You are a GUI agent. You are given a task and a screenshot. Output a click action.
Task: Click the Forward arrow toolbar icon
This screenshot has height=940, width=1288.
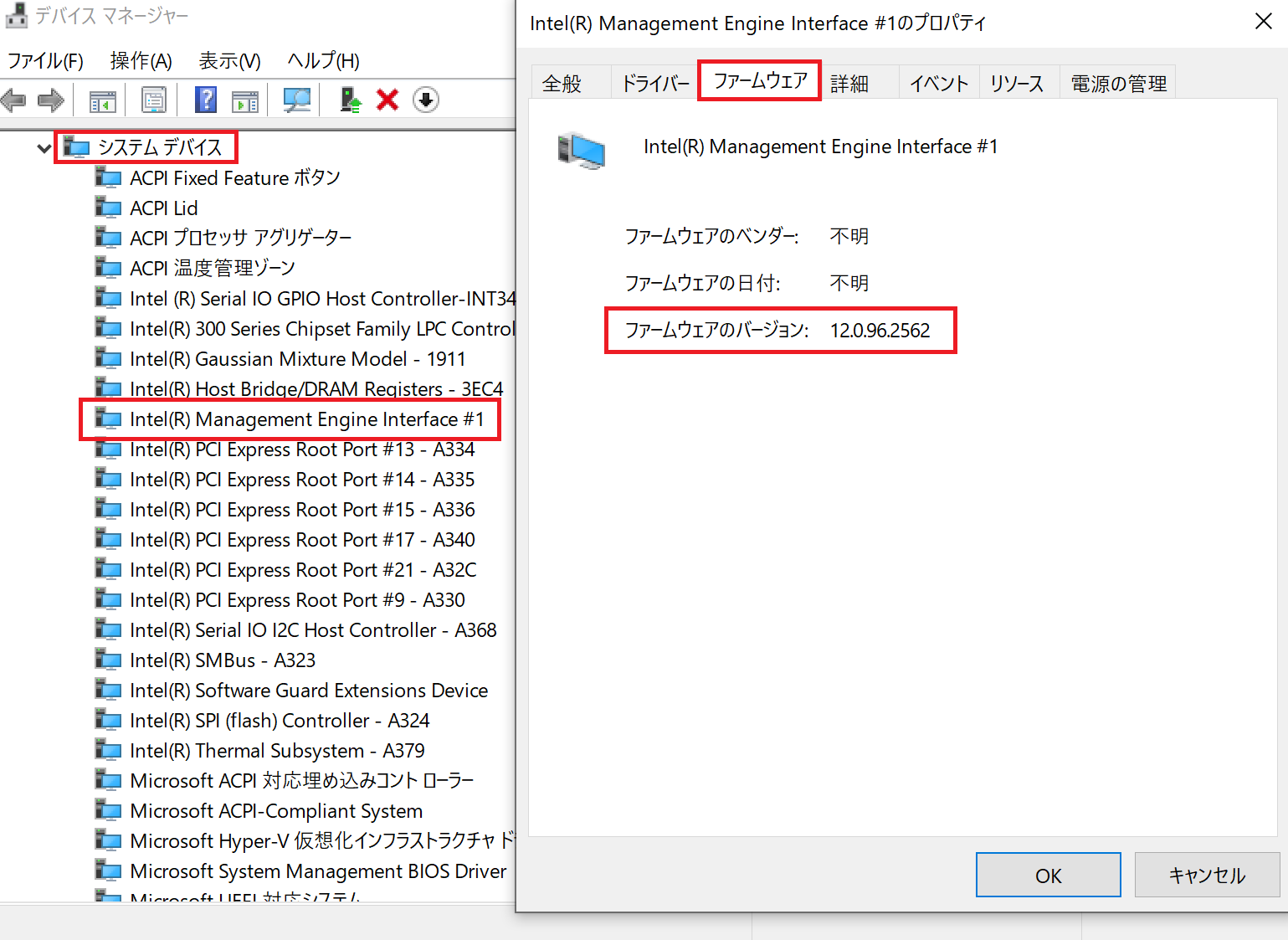[x=51, y=100]
